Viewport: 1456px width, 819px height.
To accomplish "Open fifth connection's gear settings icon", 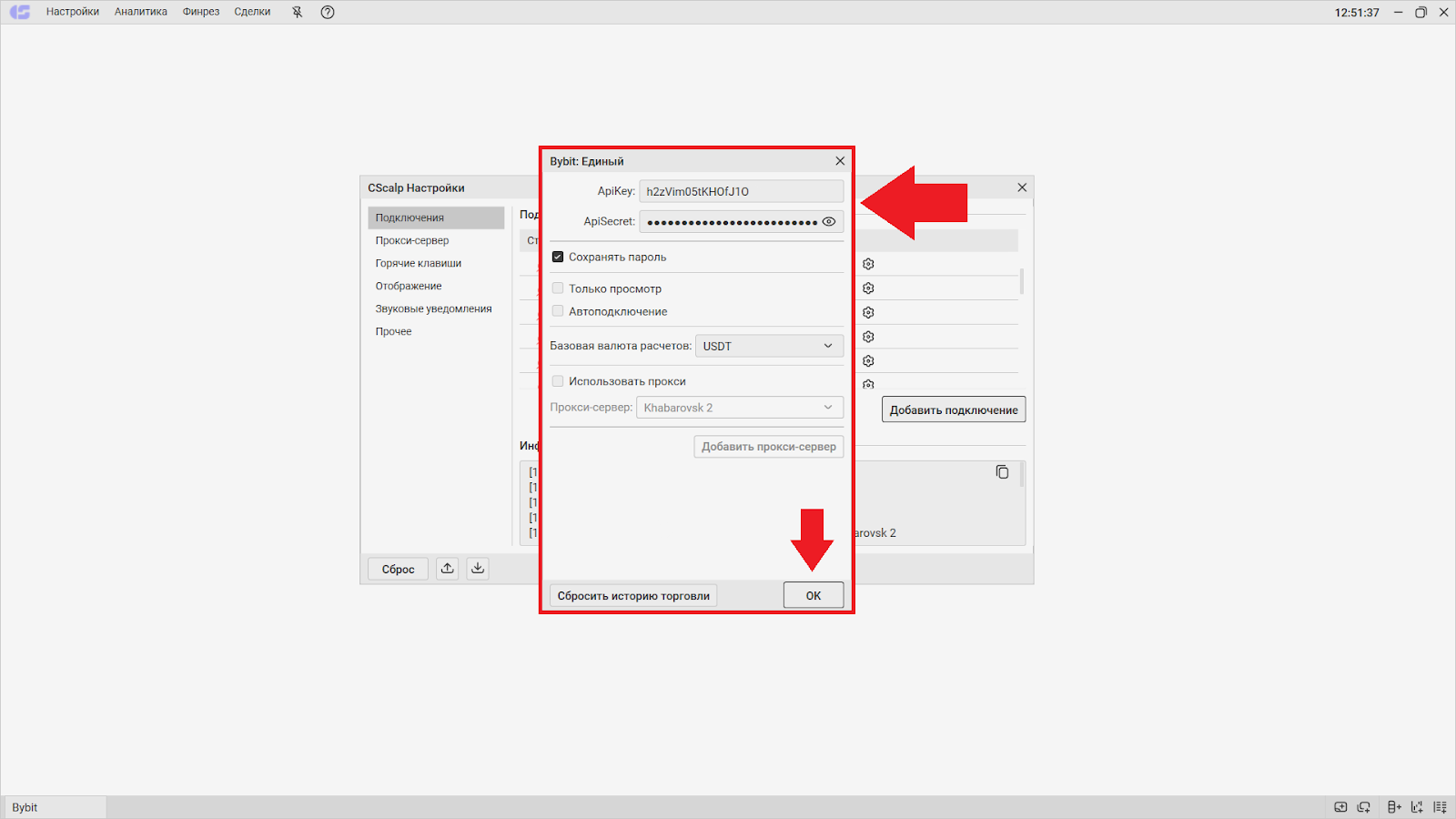I will 868,361.
